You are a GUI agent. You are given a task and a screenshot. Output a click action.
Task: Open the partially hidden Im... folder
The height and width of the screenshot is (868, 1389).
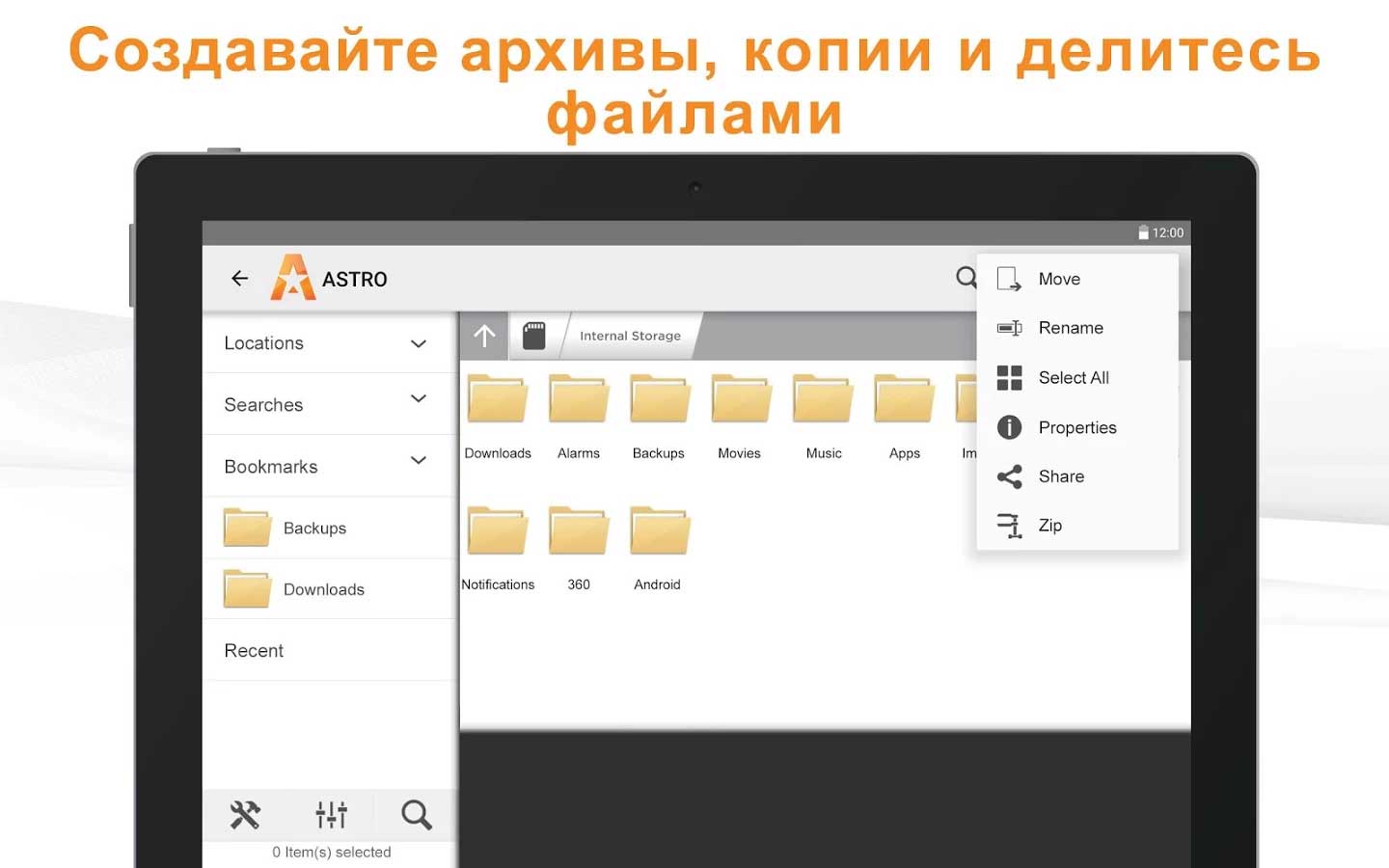click(967, 418)
